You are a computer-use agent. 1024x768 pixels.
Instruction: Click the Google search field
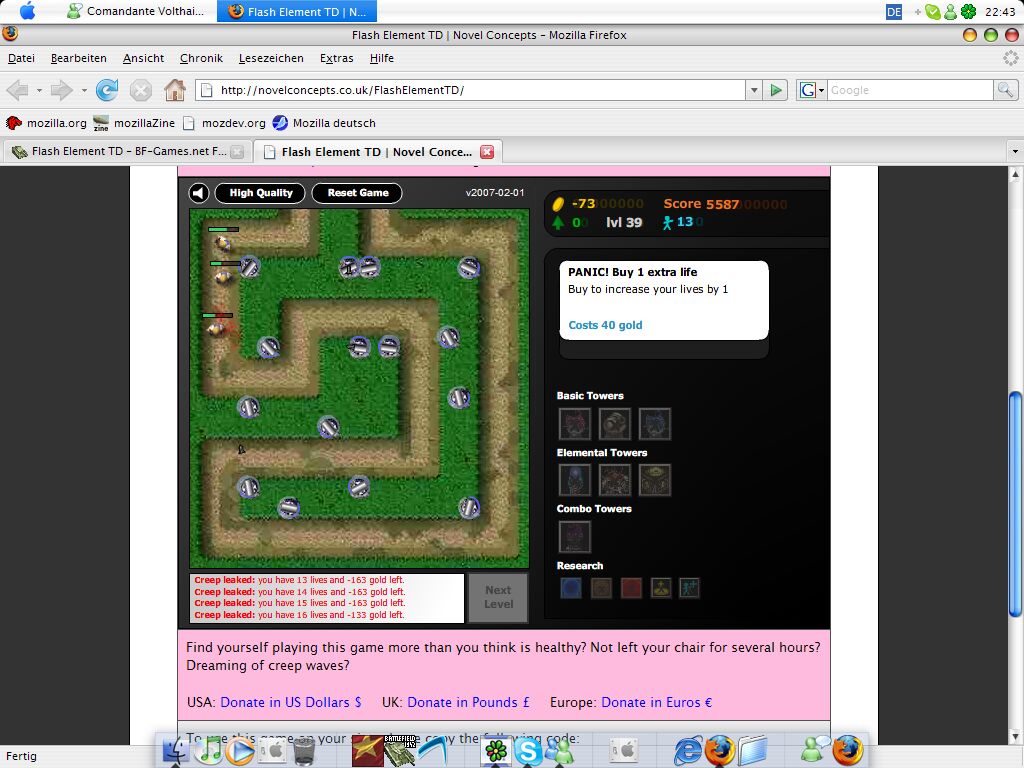[910, 90]
